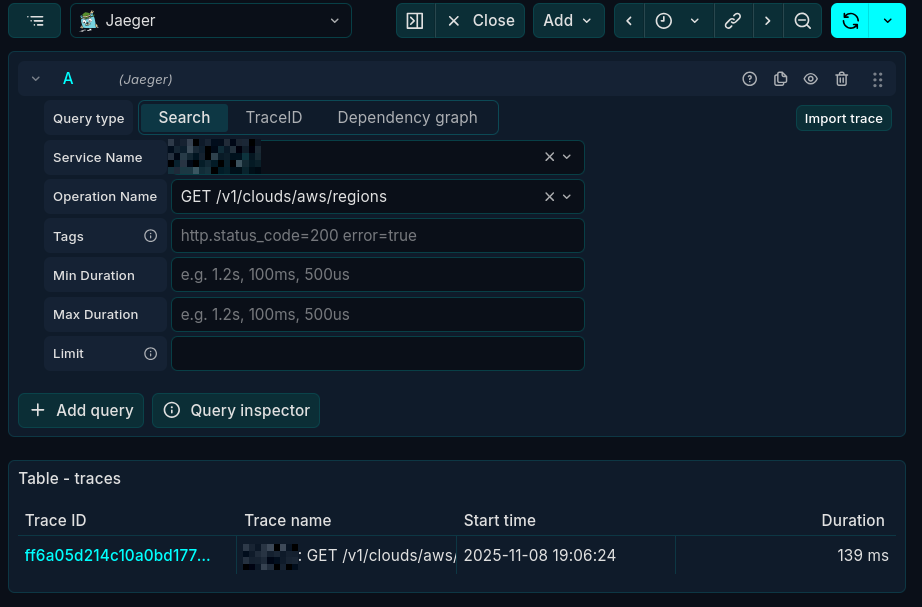Screen dimensions: 922x607
Task: Grab the query drag handle icon
Action: point(877,79)
